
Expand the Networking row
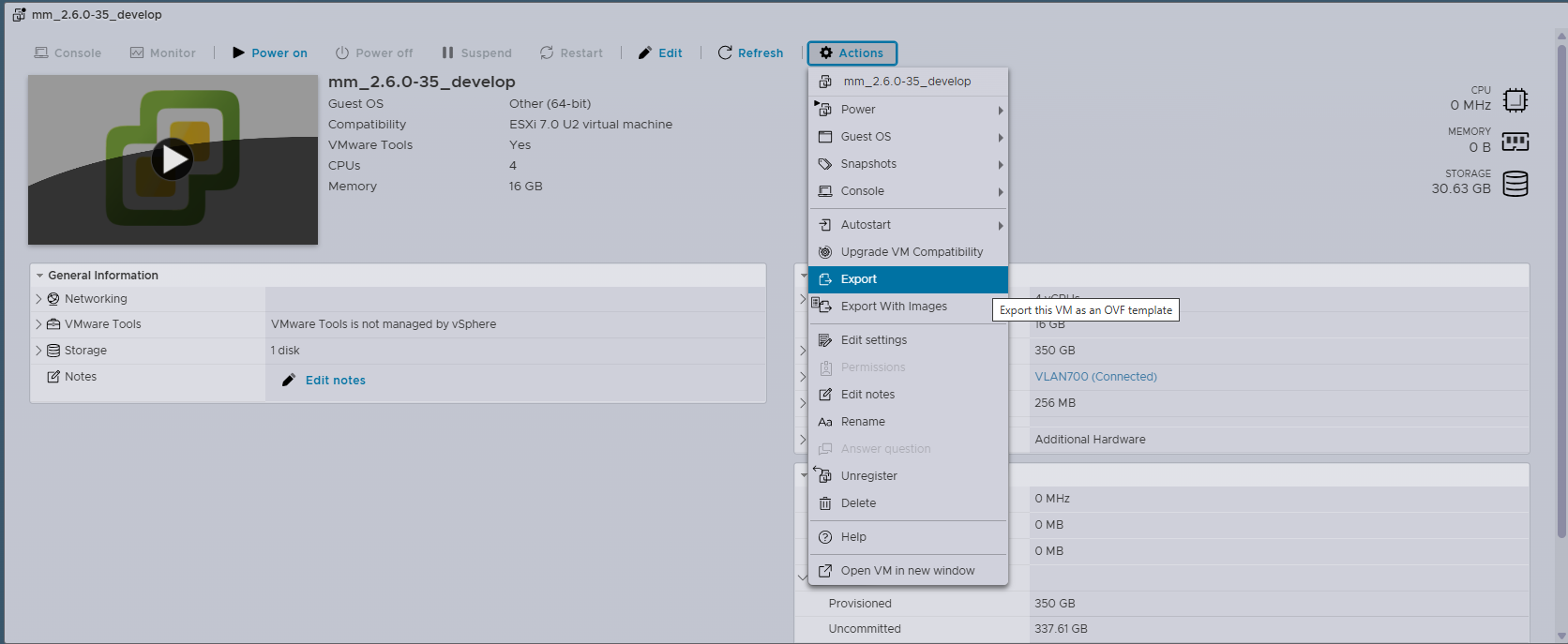coord(38,299)
